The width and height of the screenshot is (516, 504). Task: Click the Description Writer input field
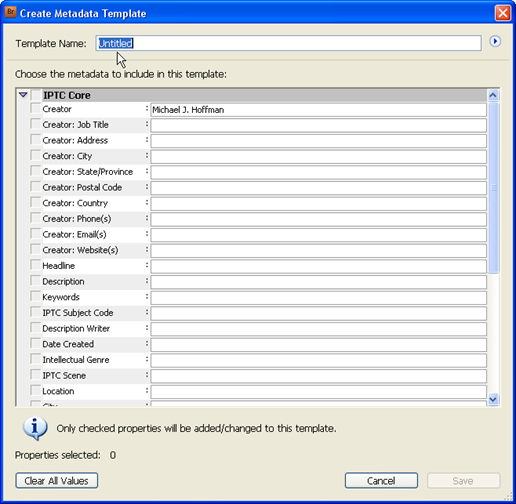(x=318, y=329)
